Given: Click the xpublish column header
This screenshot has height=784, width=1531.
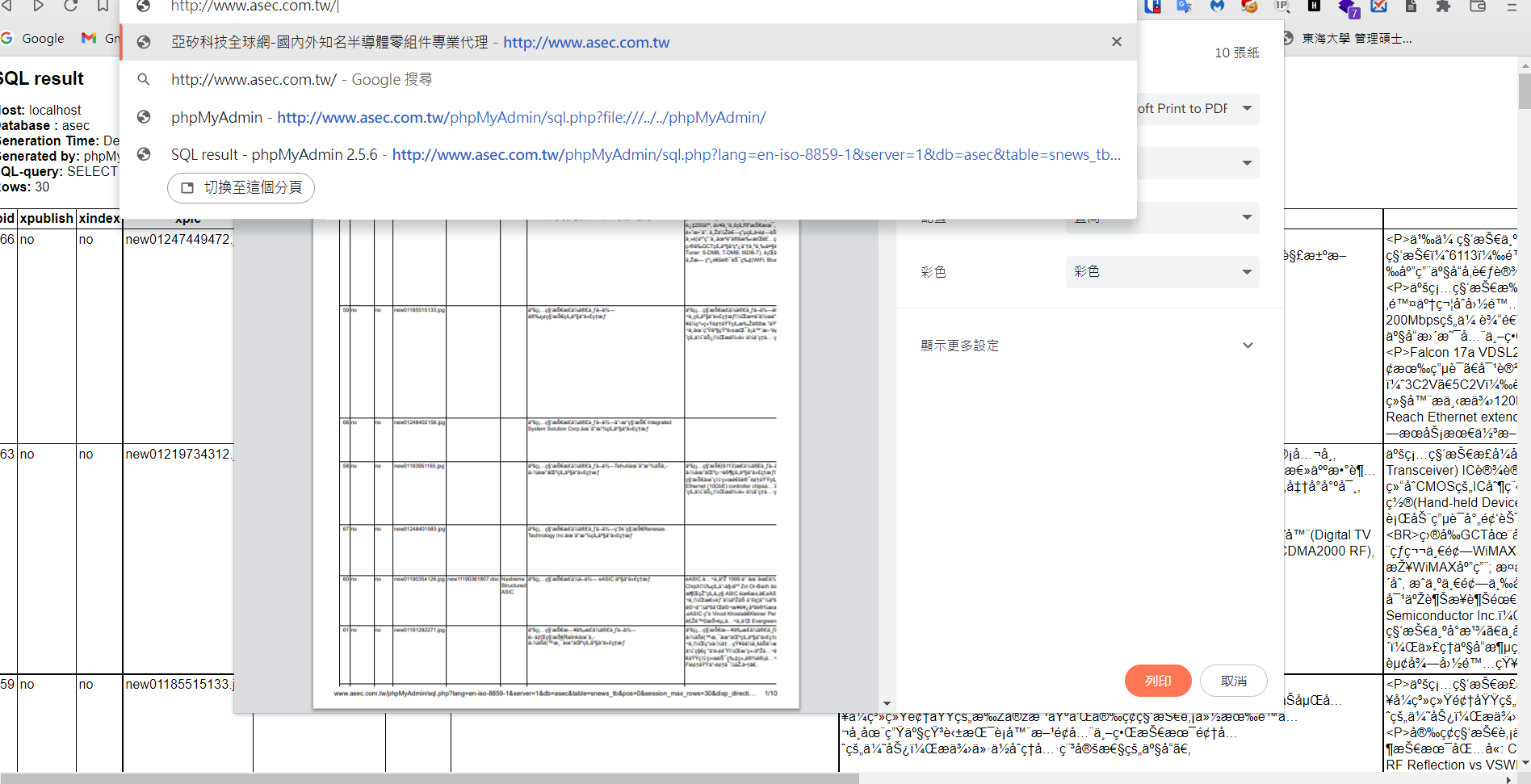Looking at the screenshot, I should click(x=46, y=218).
